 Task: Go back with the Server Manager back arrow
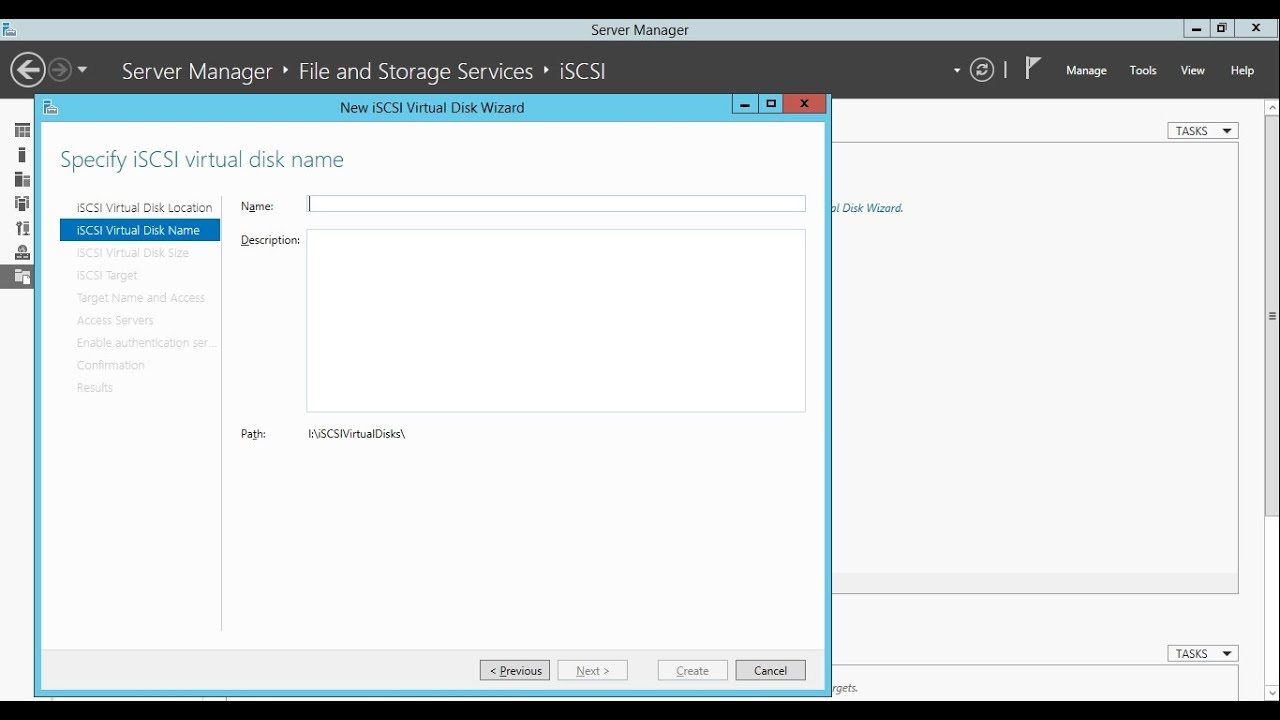(x=28, y=70)
